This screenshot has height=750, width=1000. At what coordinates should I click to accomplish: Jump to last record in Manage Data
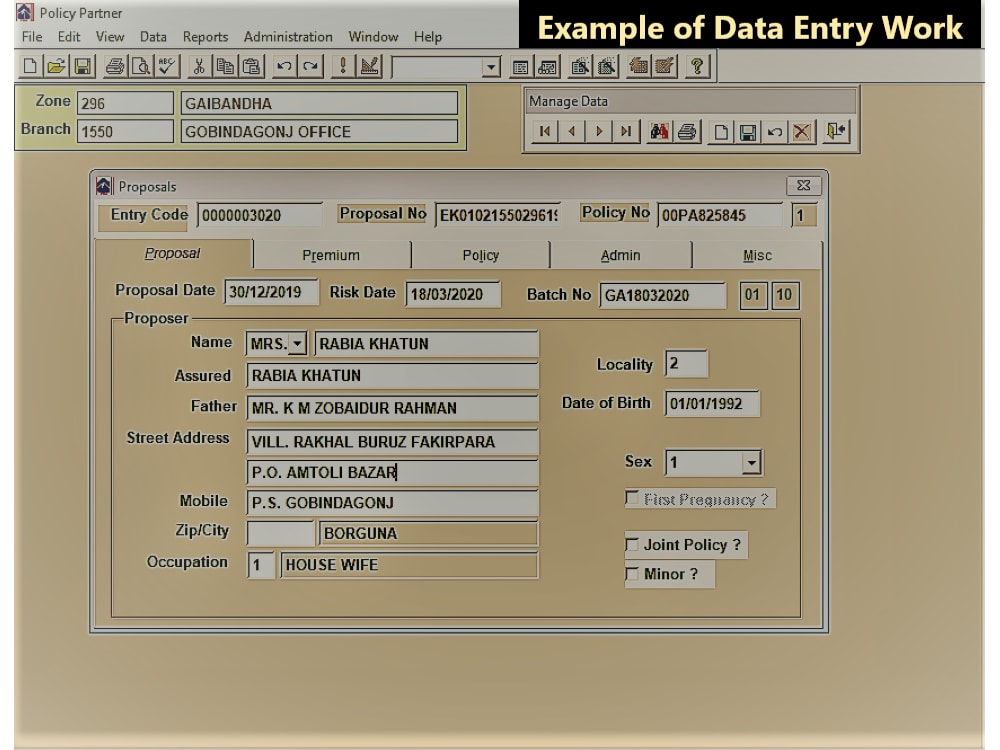pos(626,131)
